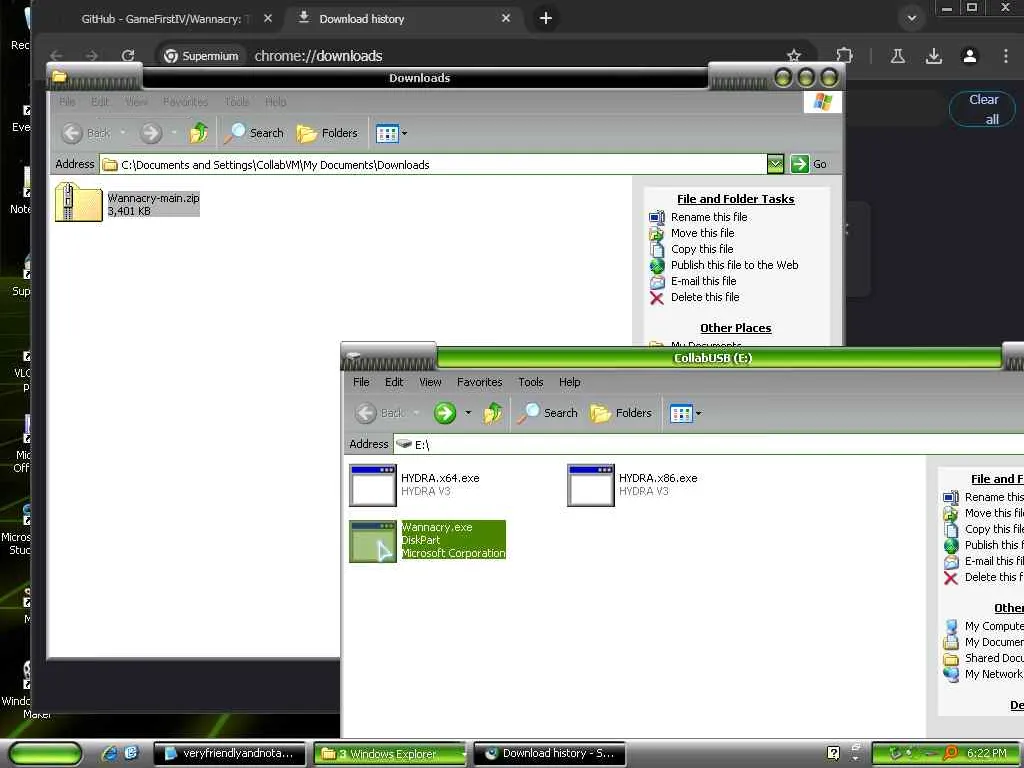Open Favorites menu in CollabUSB window

tap(479, 382)
